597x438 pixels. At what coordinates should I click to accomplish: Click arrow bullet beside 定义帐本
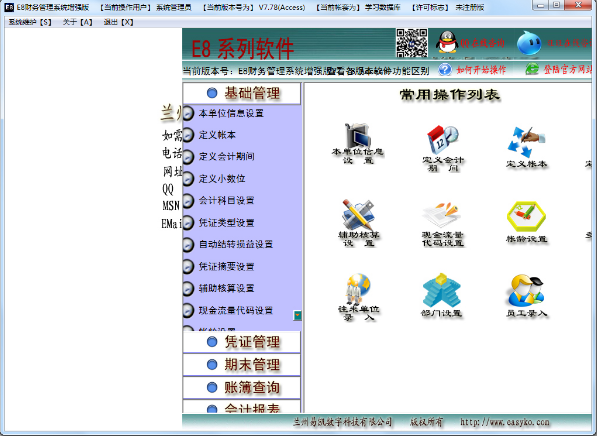[x=188, y=135]
